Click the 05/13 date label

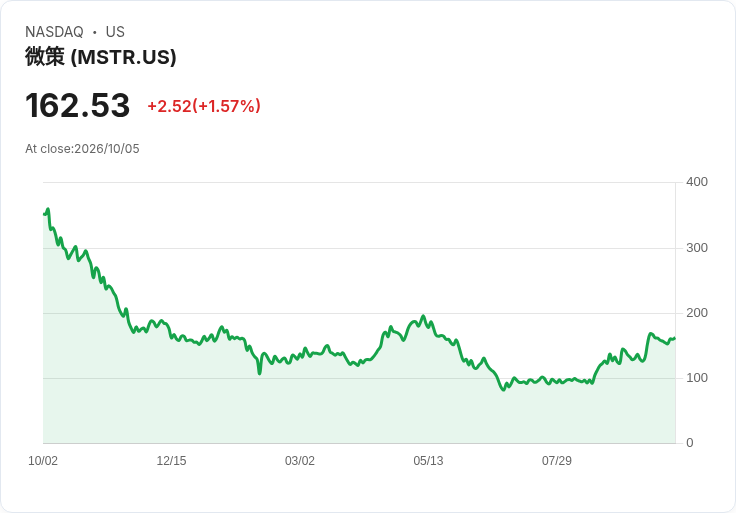[428, 461]
